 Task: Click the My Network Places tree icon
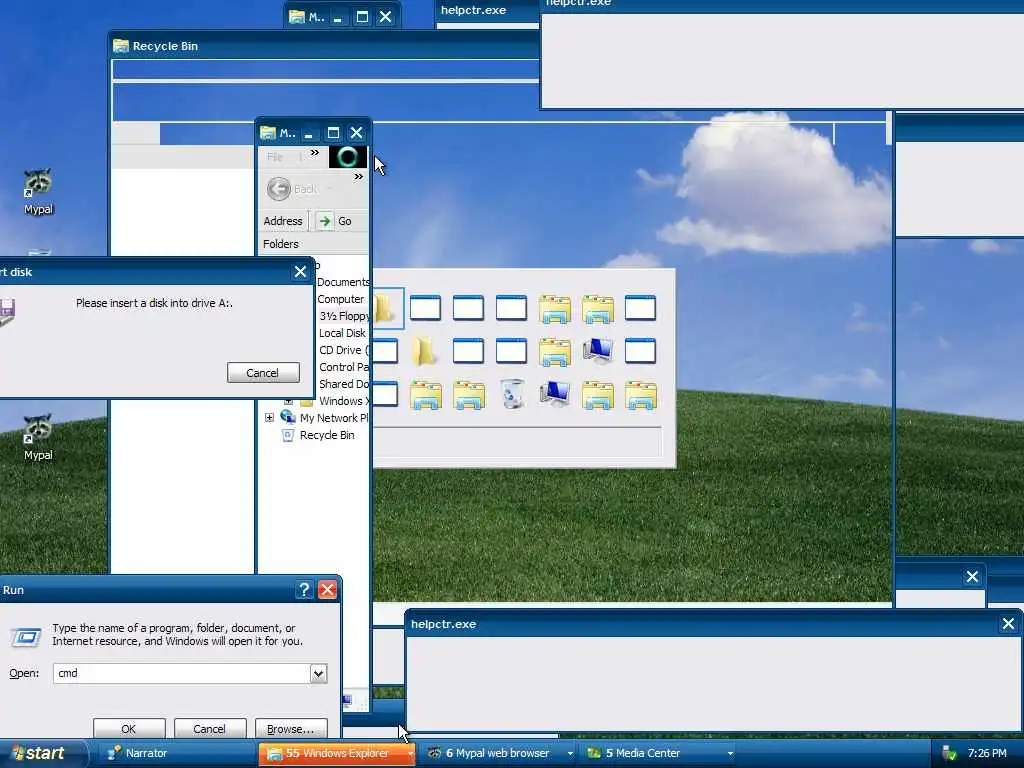pos(288,417)
